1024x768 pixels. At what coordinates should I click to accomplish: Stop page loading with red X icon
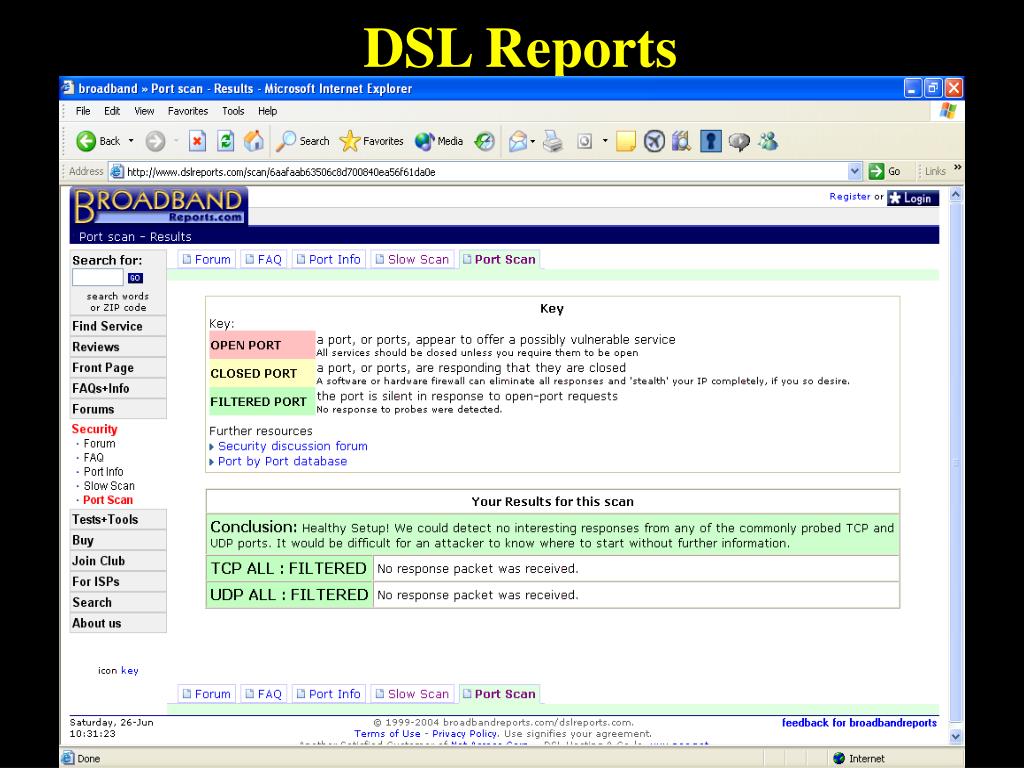(x=197, y=141)
